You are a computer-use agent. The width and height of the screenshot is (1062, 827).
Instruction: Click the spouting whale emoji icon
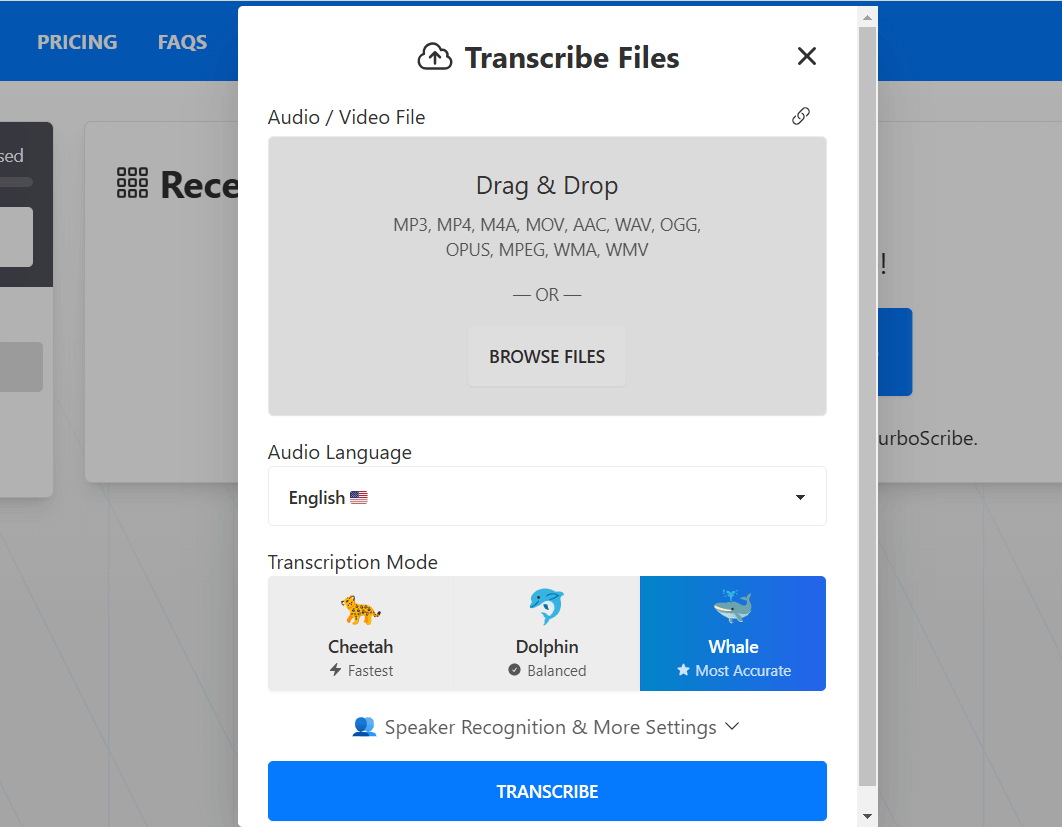[x=732, y=607]
